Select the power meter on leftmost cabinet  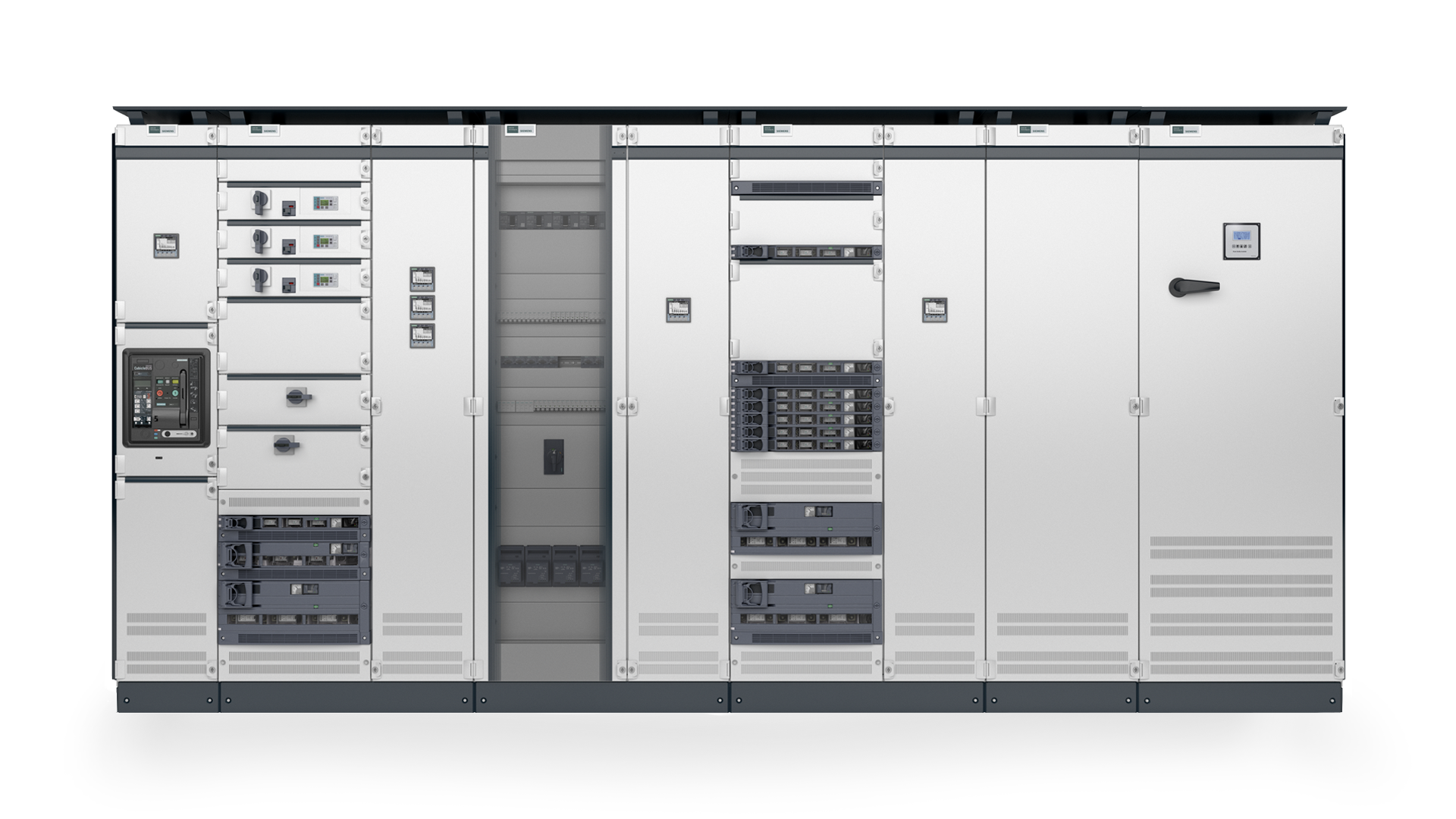click(x=166, y=245)
